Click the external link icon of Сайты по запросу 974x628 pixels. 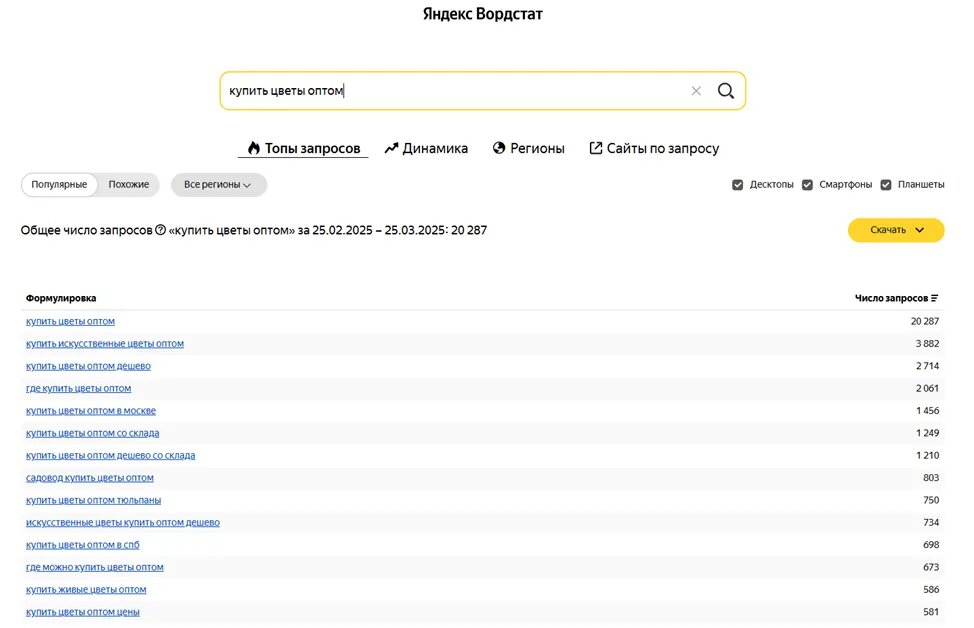(x=595, y=148)
